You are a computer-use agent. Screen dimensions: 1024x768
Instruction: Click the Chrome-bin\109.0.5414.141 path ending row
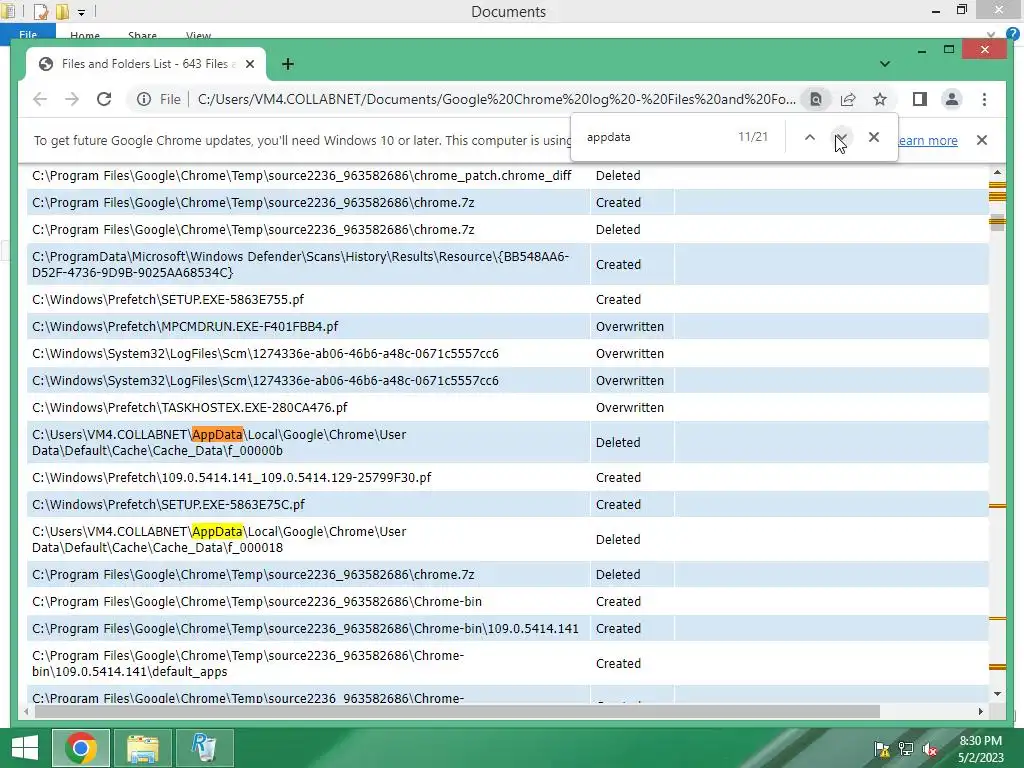[305, 629]
